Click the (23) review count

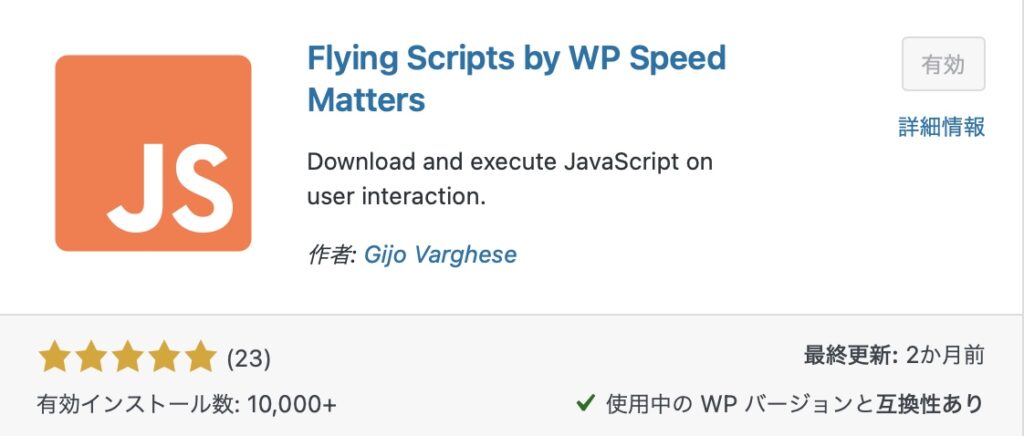pos(249,358)
